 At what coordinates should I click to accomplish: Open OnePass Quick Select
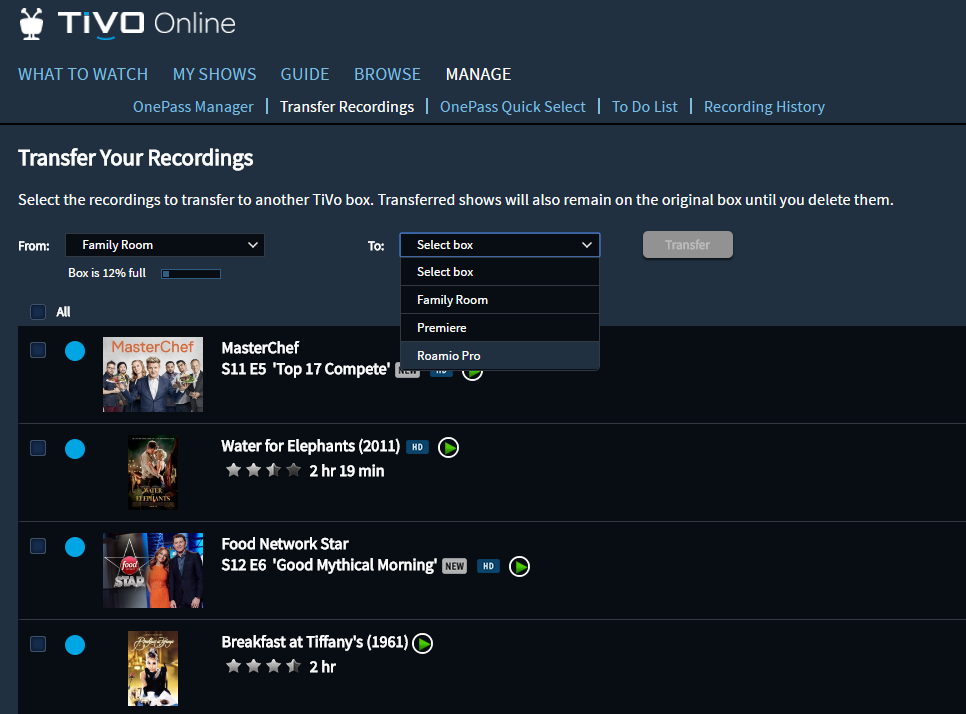pos(513,107)
